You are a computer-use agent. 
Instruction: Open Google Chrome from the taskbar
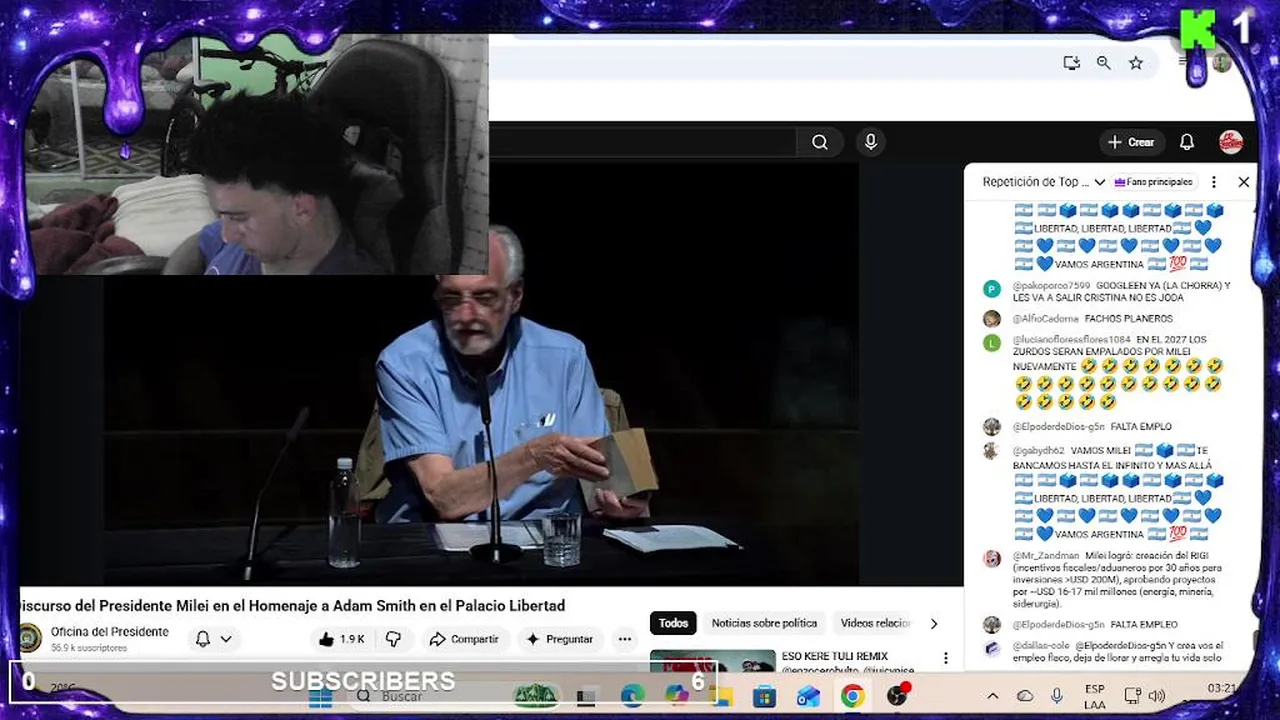tap(852, 696)
